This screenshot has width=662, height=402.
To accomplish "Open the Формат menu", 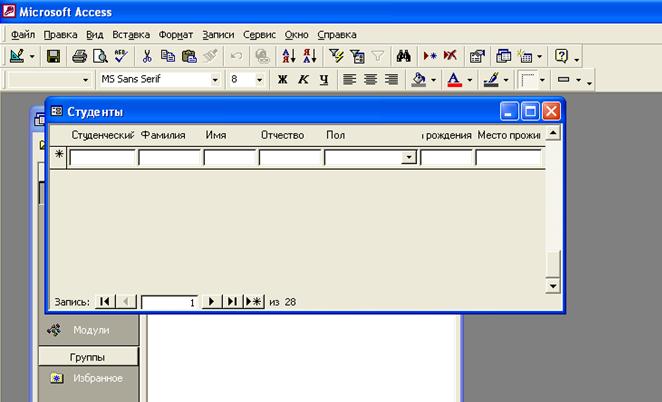I will [x=176, y=35].
